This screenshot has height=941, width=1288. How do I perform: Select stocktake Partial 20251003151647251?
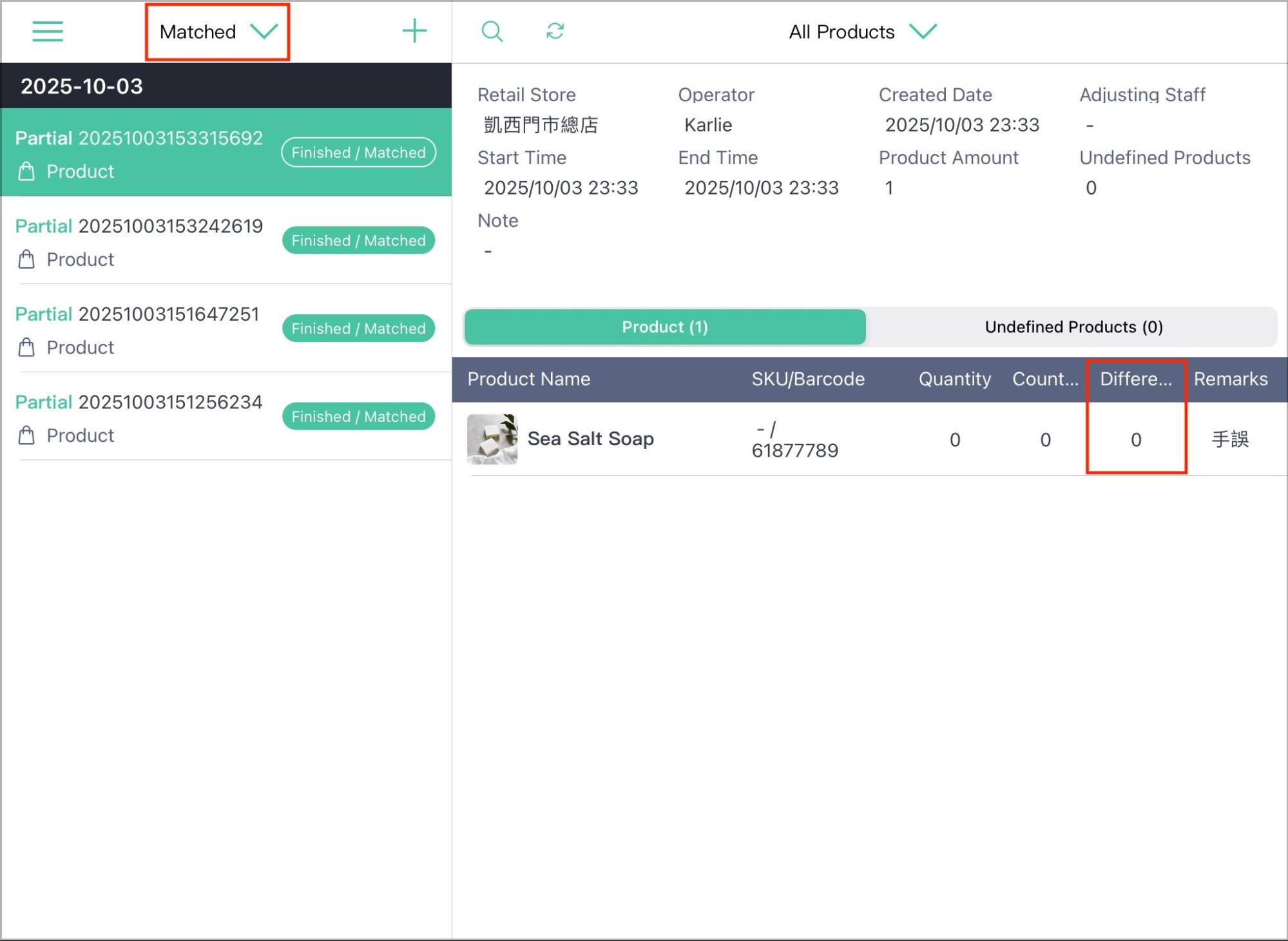coord(226,328)
